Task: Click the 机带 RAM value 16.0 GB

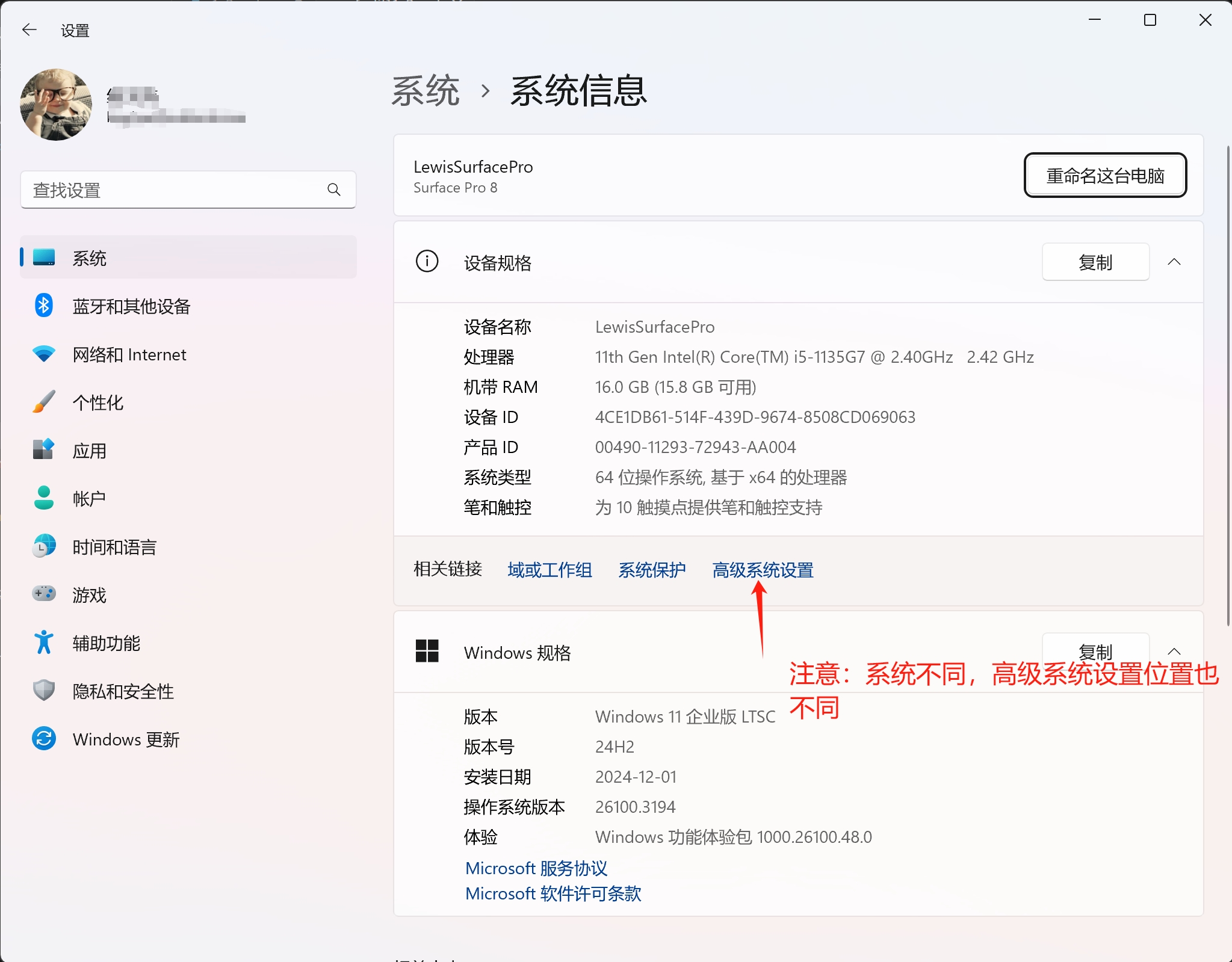Action: (x=675, y=387)
